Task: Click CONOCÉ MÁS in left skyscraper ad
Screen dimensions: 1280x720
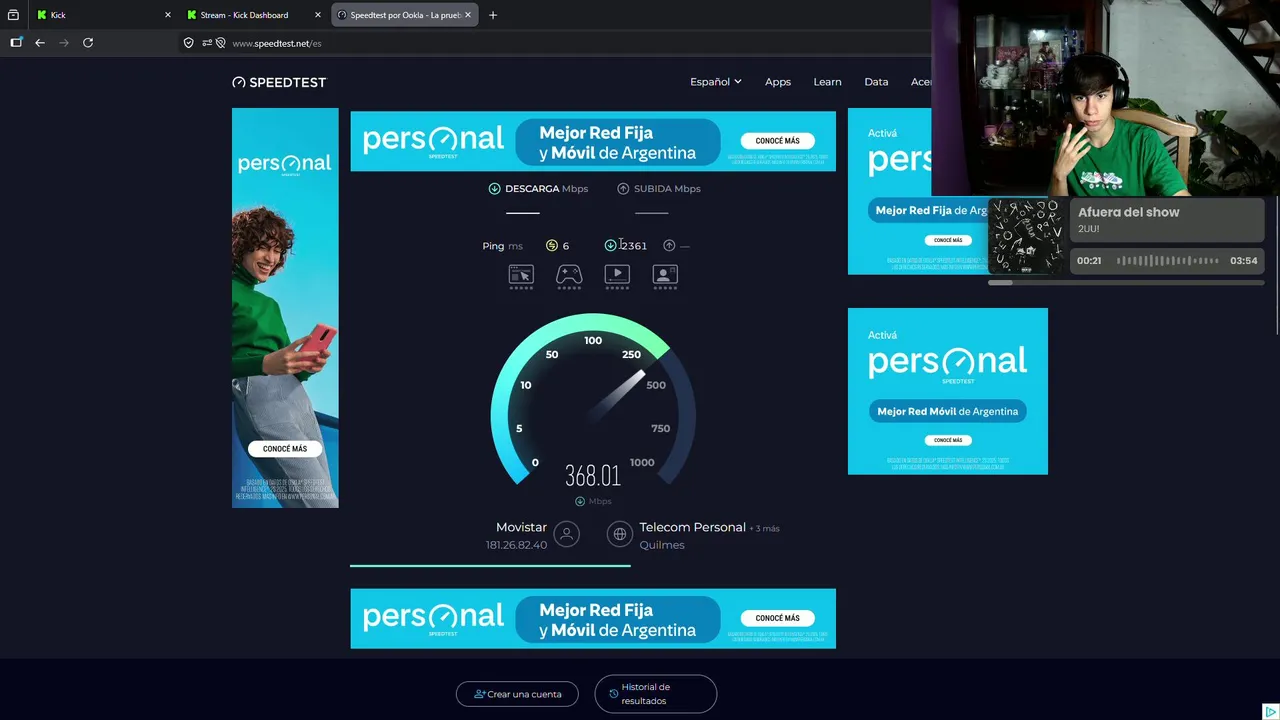Action: (285, 449)
